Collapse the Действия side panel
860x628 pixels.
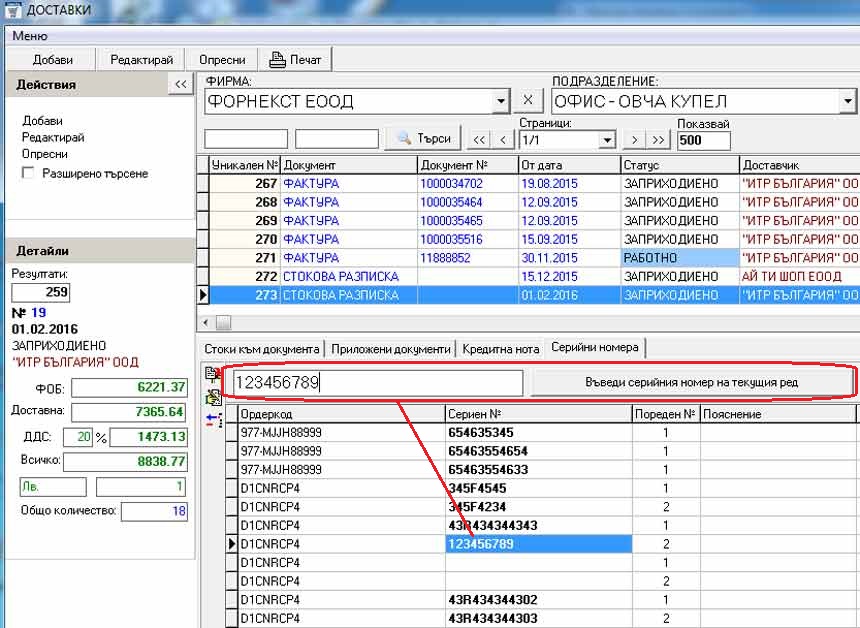tap(180, 84)
